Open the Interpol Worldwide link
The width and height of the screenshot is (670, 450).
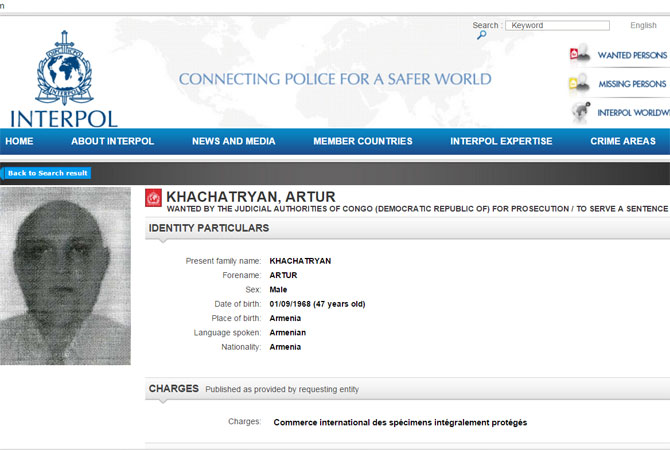coord(633,112)
